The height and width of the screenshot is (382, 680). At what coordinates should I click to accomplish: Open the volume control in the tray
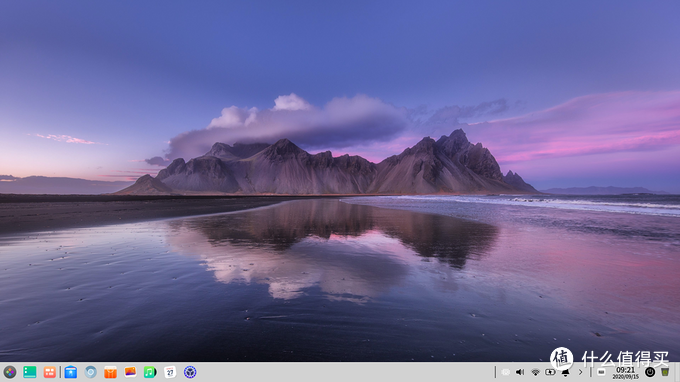pyautogui.click(x=520, y=372)
